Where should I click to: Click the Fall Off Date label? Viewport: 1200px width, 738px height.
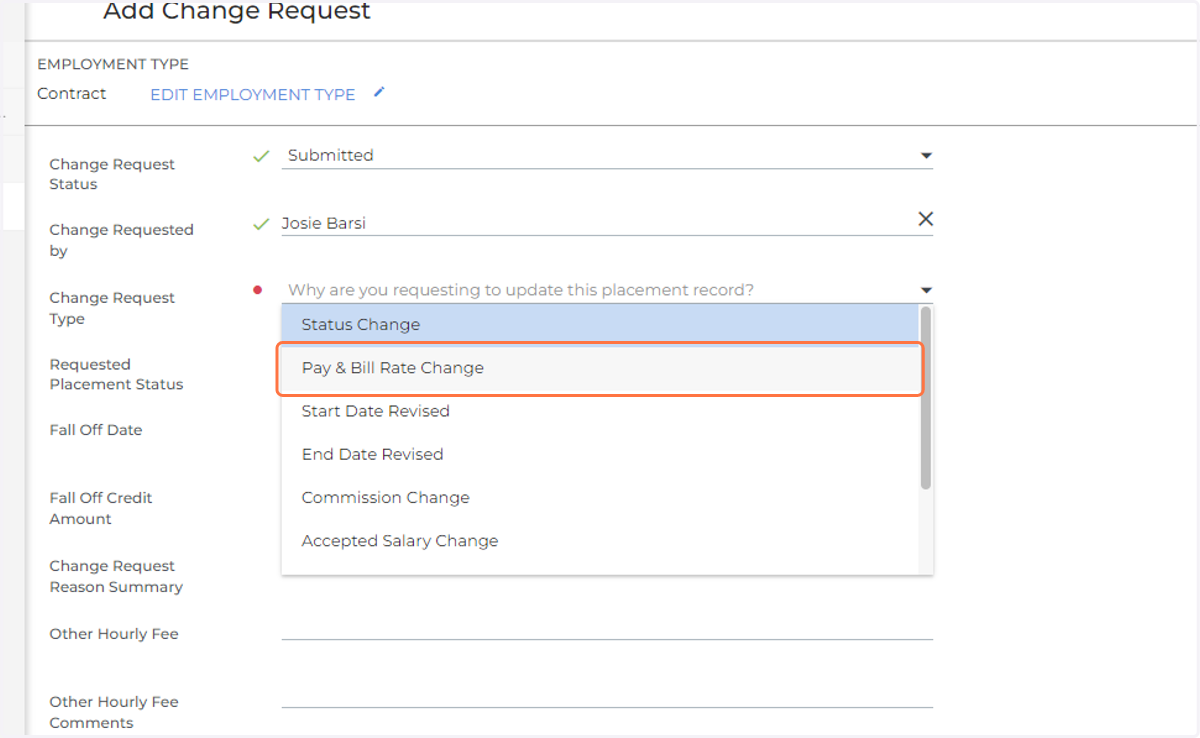tap(96, 430)
